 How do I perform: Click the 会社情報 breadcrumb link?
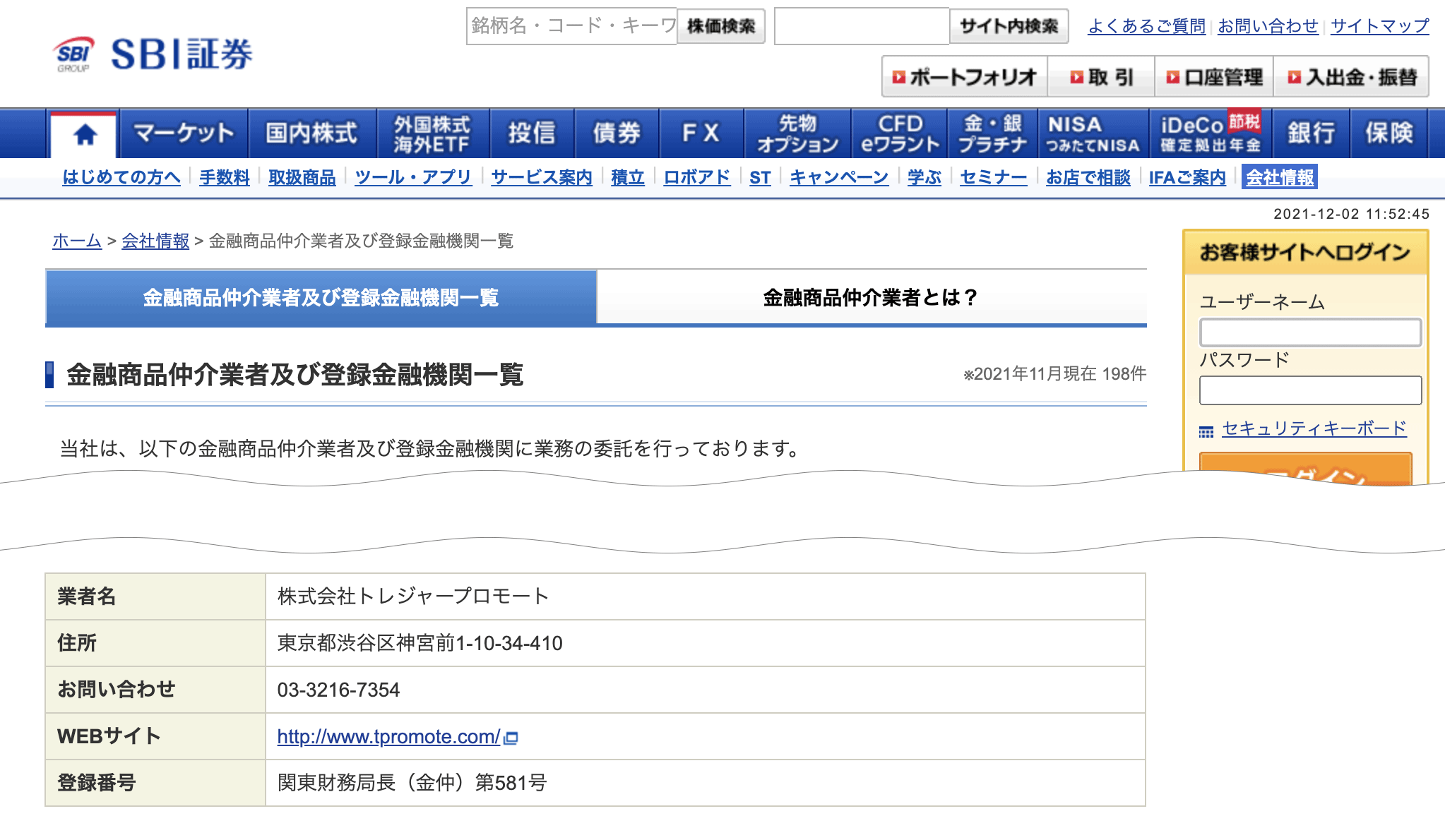[x=155, y=241]
